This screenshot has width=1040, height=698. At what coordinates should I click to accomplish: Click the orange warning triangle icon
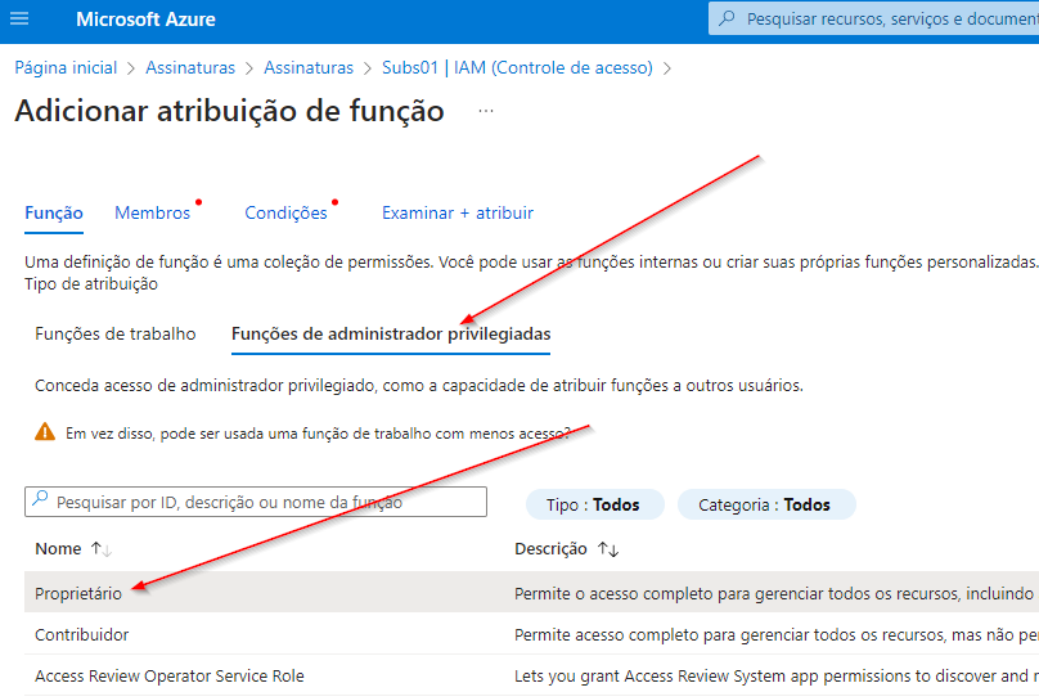click(x=44, y=432)
